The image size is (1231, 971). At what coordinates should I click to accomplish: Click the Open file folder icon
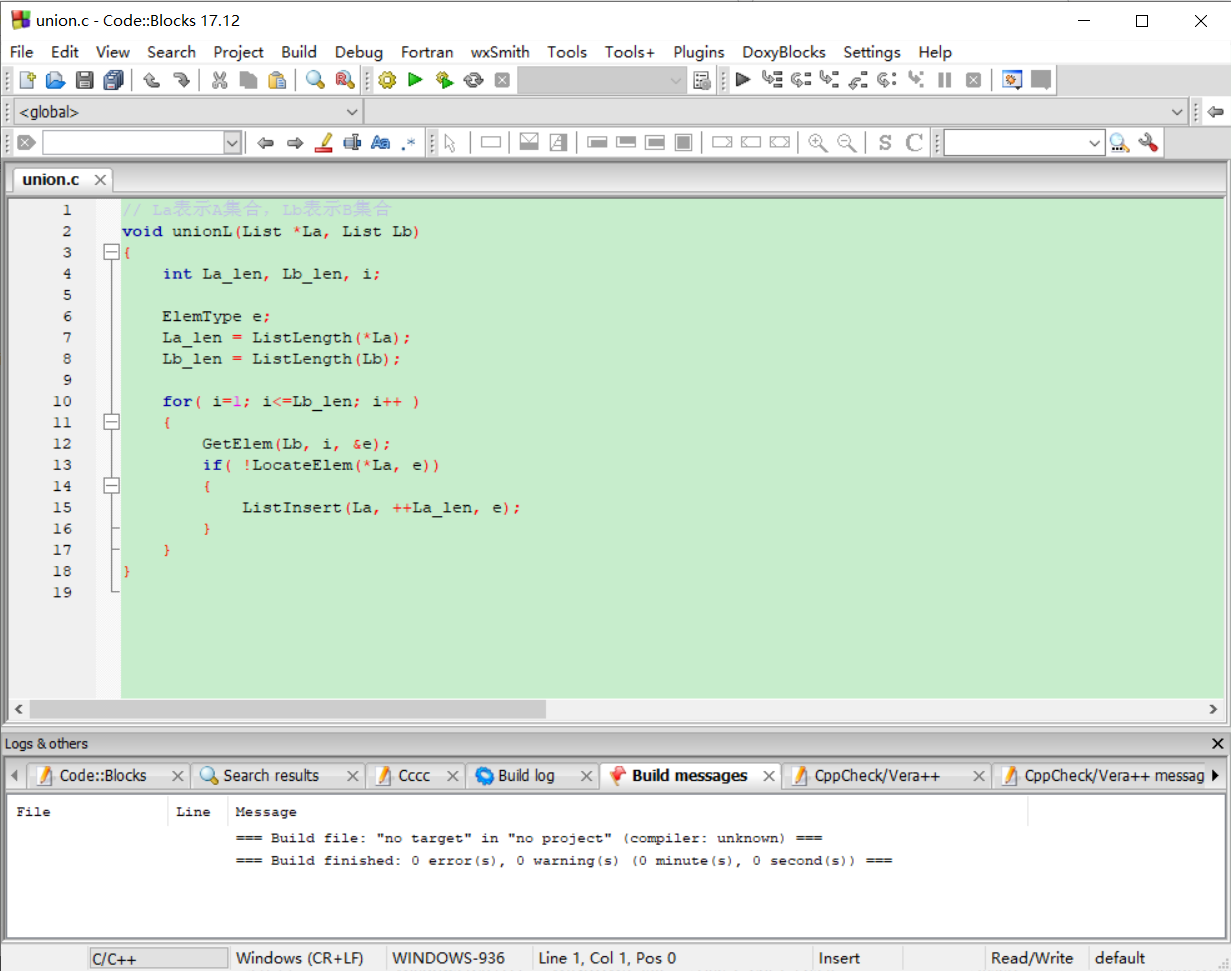pos(56,80)
